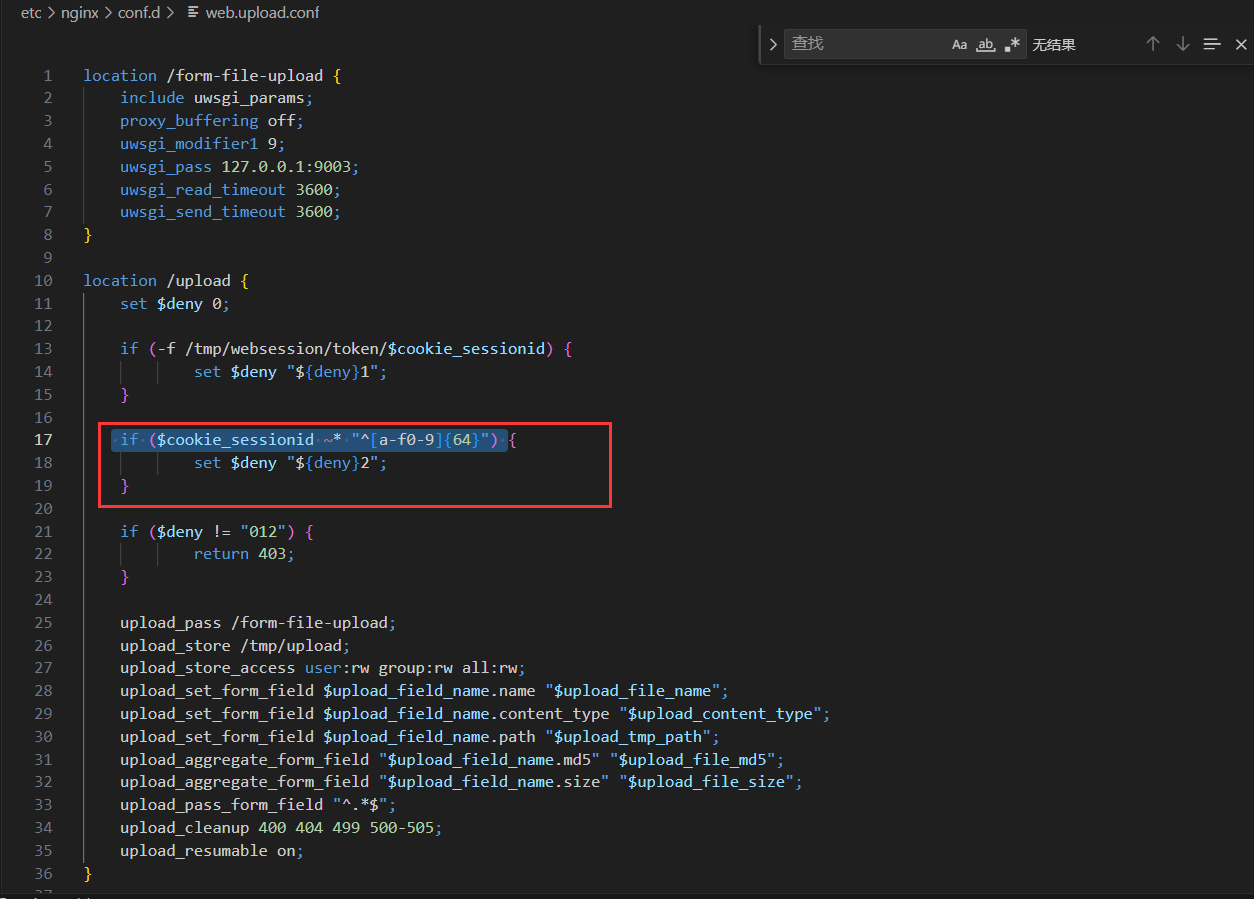
Task: Open the web.upload.conf breadcrumb file
Action: 262,13
